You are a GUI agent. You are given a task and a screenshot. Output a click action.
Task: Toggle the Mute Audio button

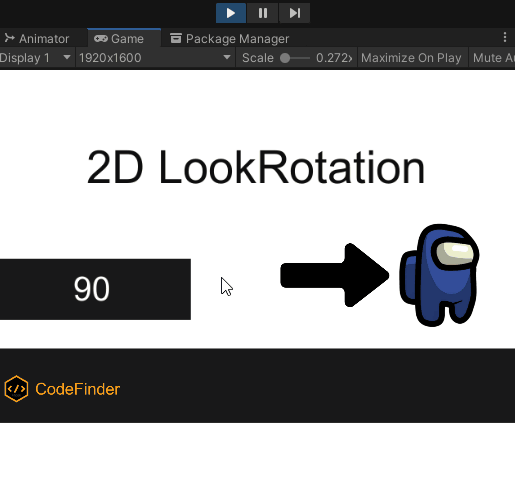(492, 58)
